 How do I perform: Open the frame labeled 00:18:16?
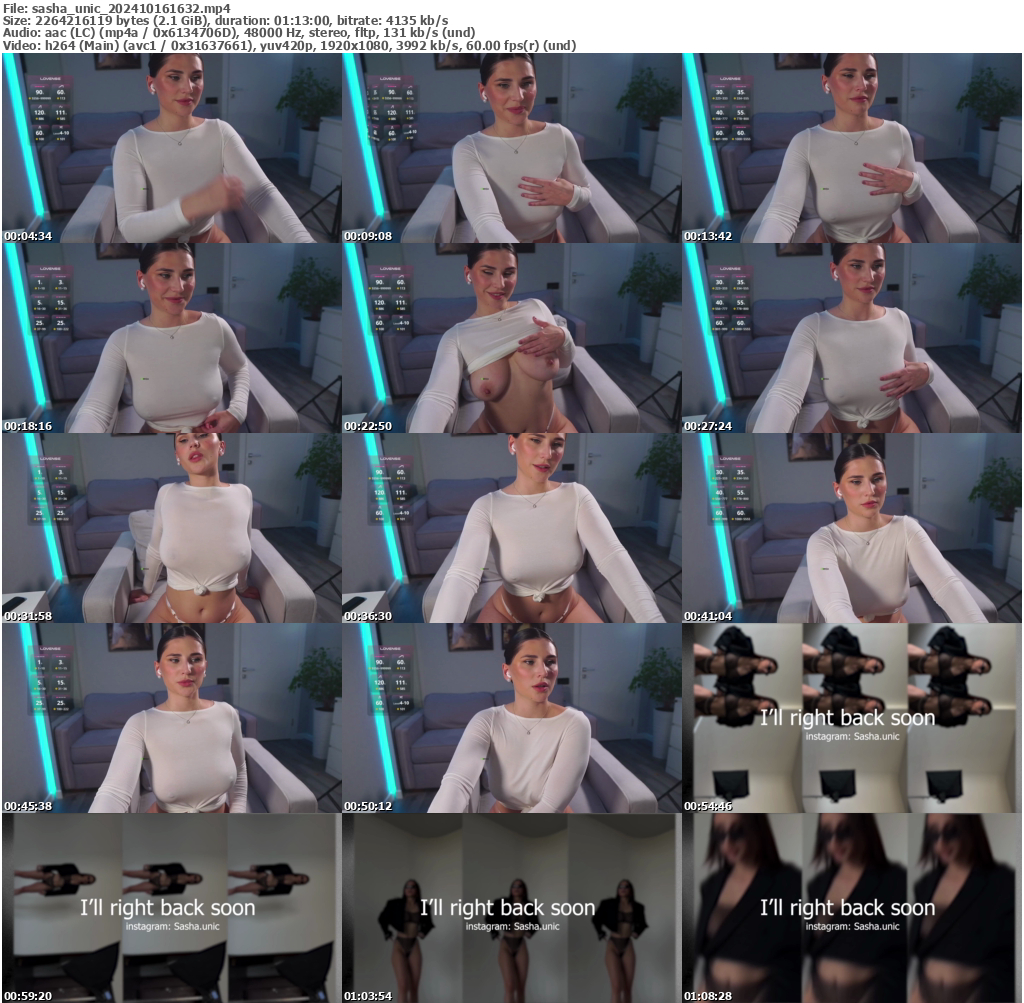(x=171, y=338)
